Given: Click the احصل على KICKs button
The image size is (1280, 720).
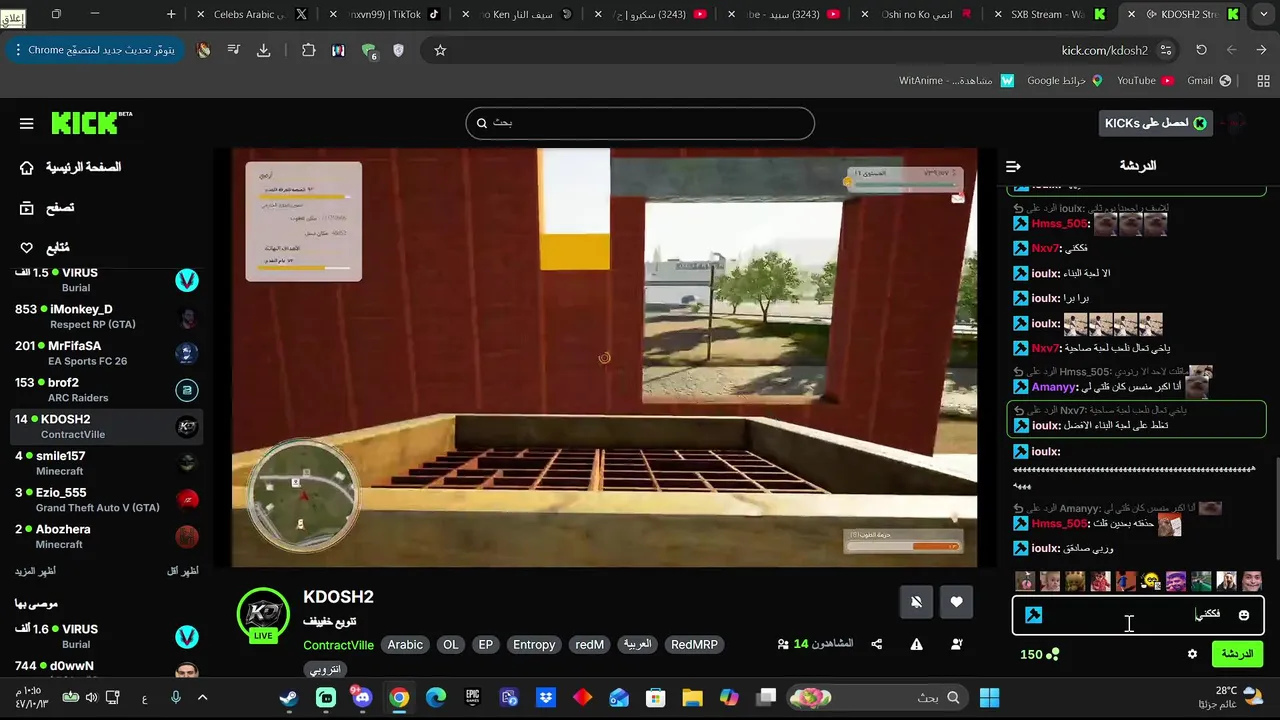Looking at the screenshot, I should [1155, 123].
